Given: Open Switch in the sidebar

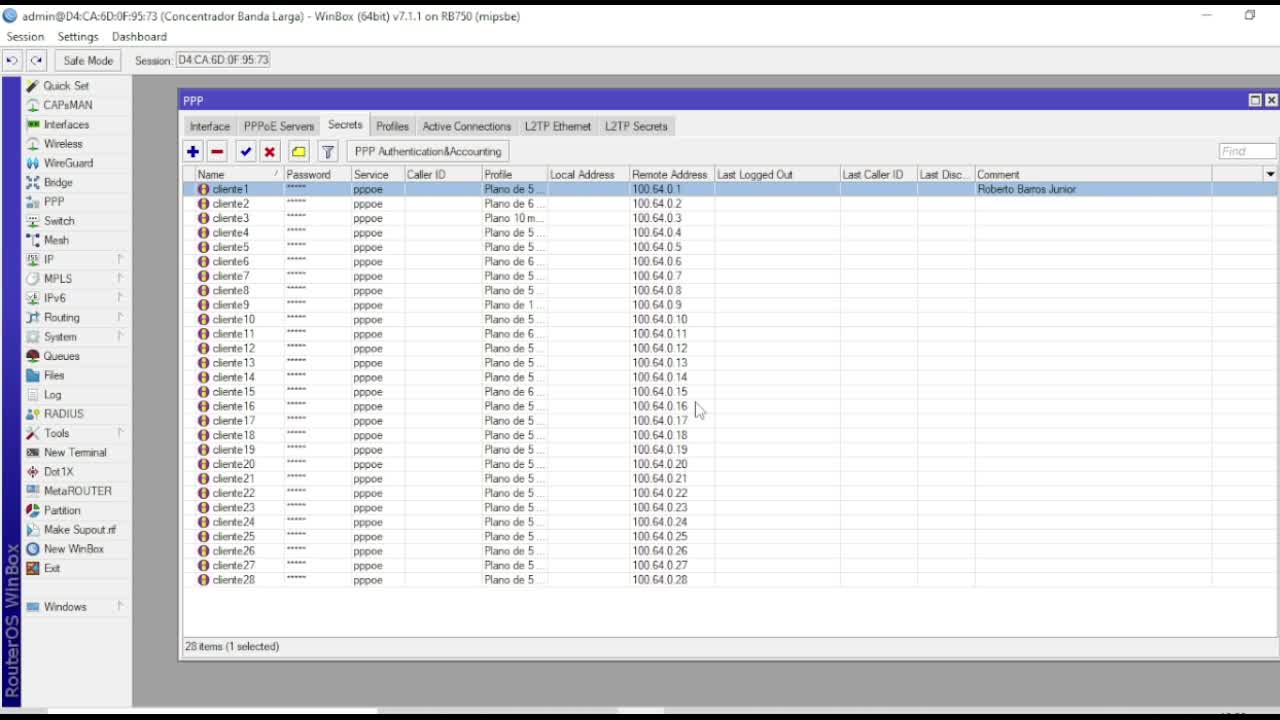Looking at the screenshot, I should (x=59, y=221).
